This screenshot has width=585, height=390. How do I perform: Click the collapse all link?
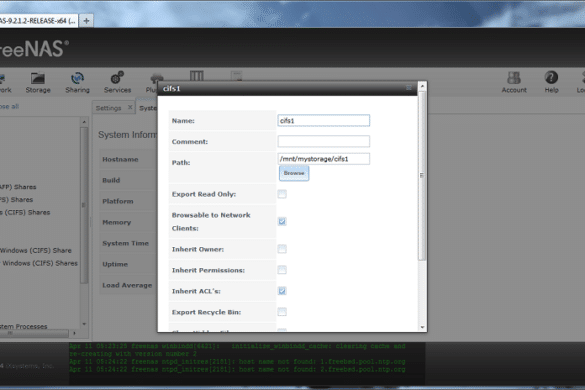click(9, 106)
